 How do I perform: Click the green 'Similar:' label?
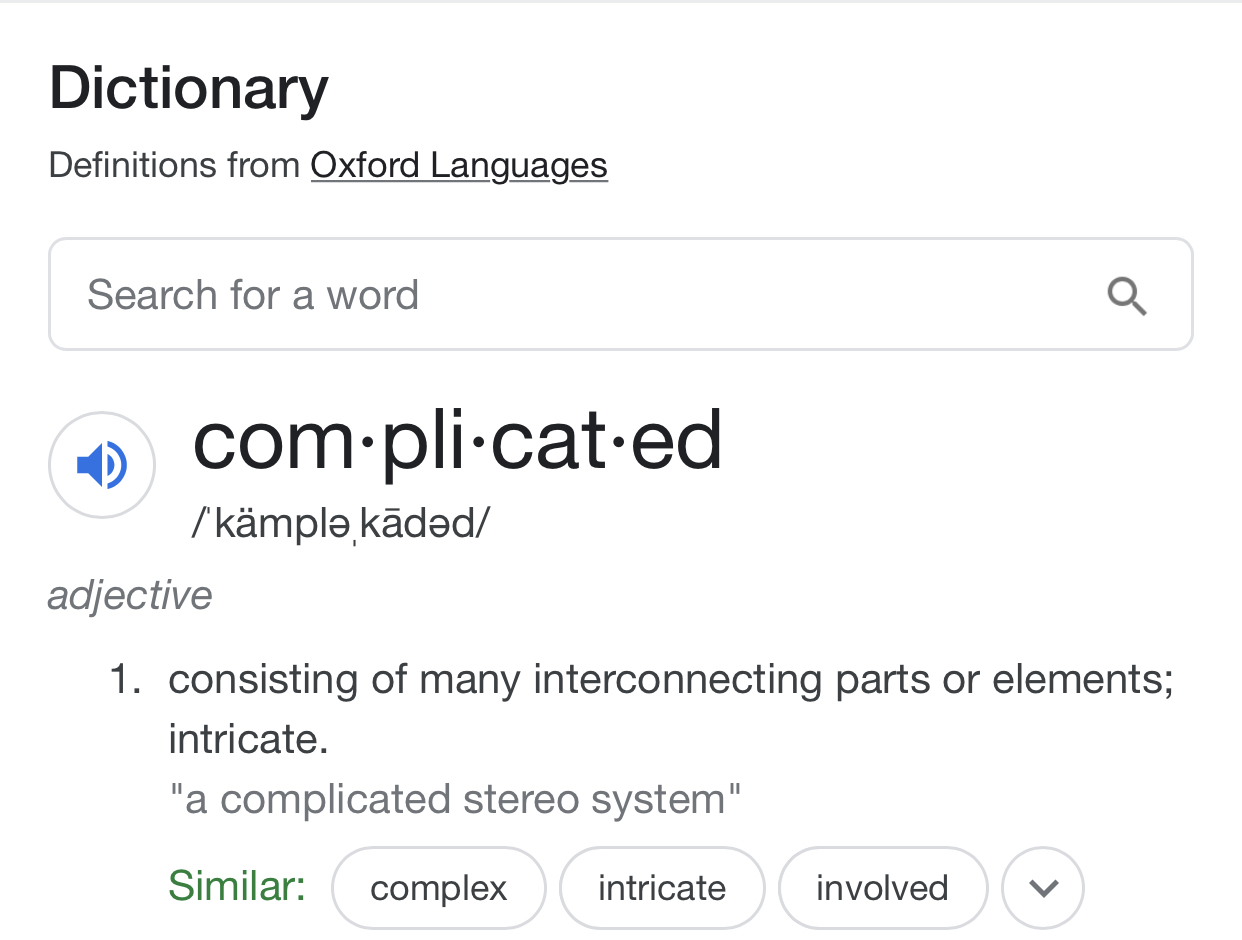point(237,886)
